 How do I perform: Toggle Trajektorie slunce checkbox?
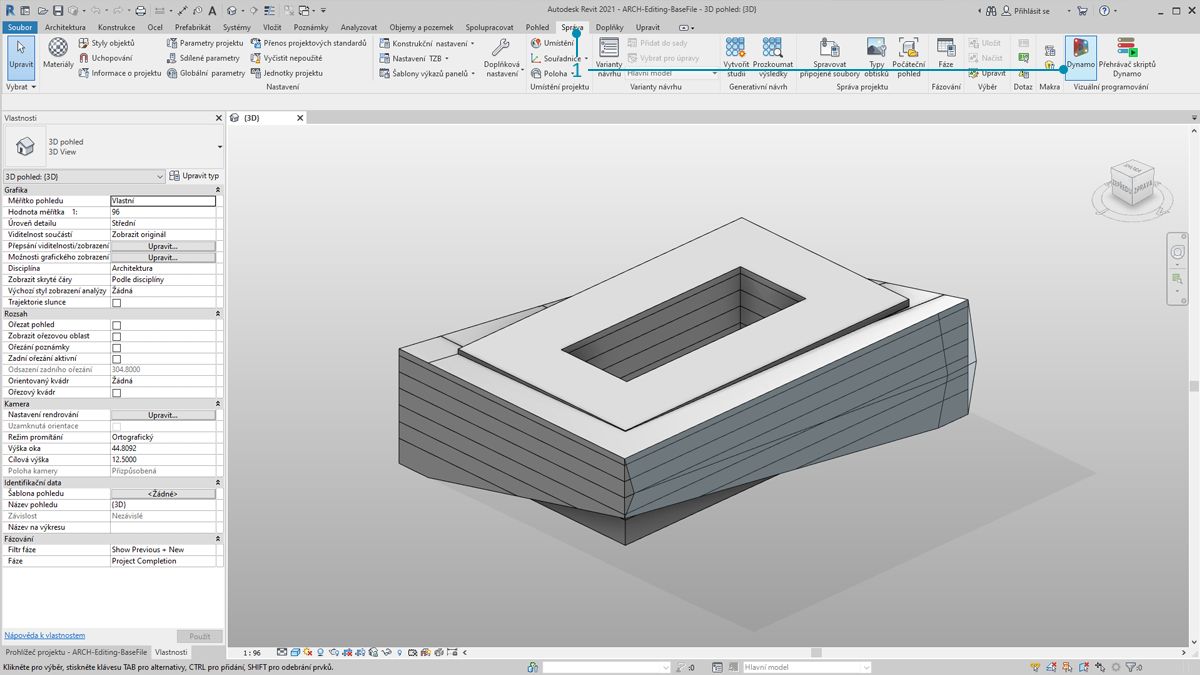point(116,302)
